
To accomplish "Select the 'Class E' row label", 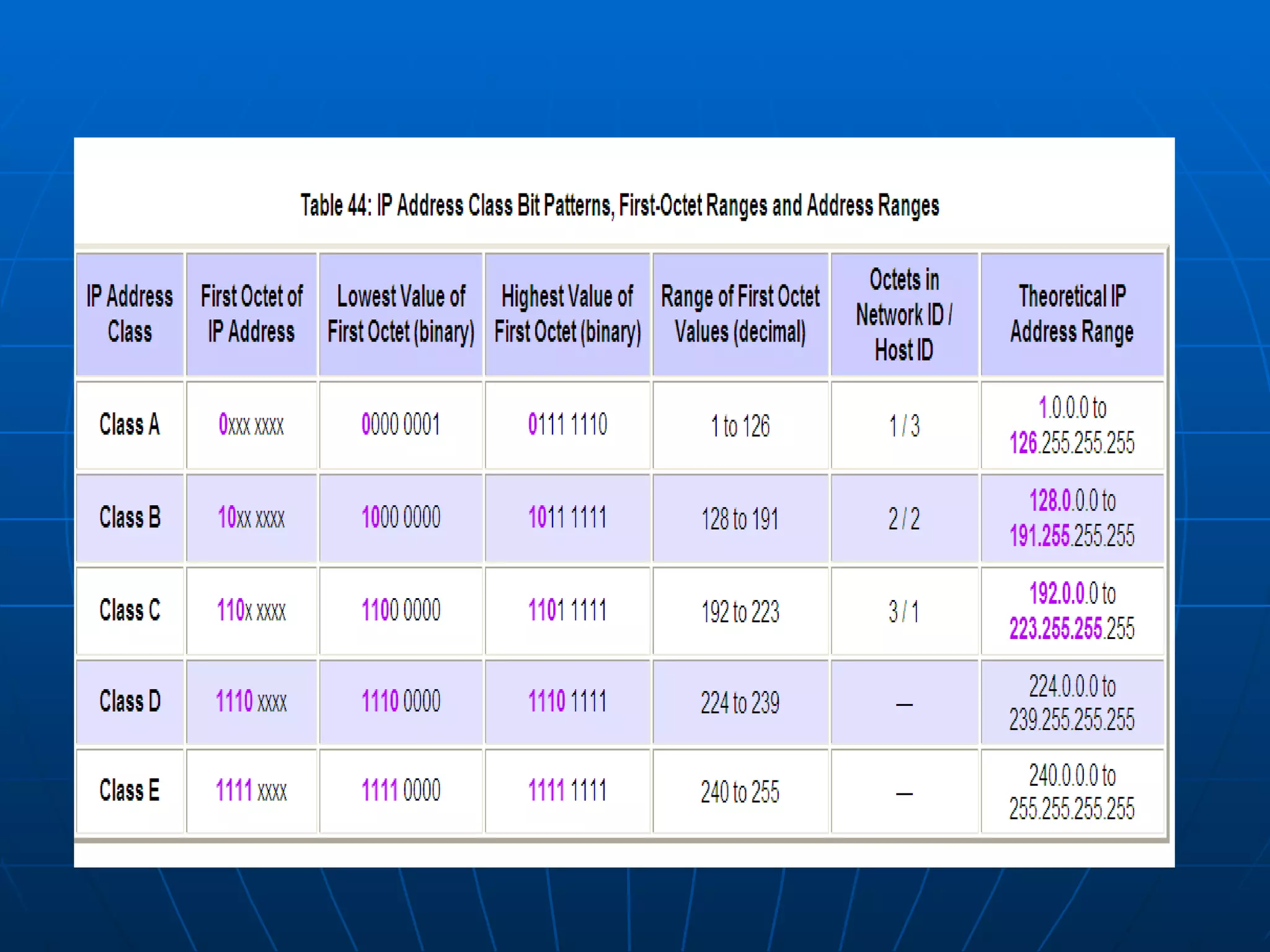I will pos(130,791).
